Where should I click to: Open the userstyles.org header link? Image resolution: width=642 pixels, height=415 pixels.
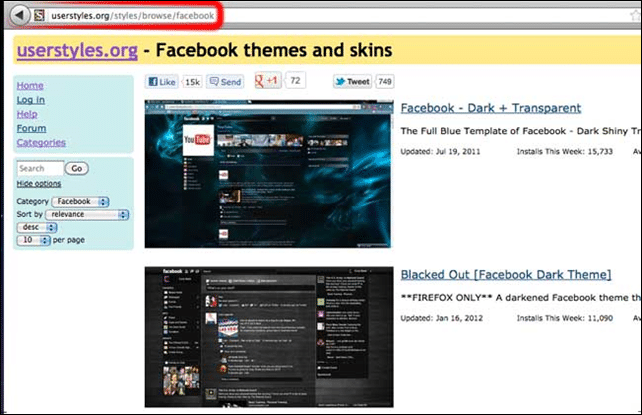tap(77, 50)
